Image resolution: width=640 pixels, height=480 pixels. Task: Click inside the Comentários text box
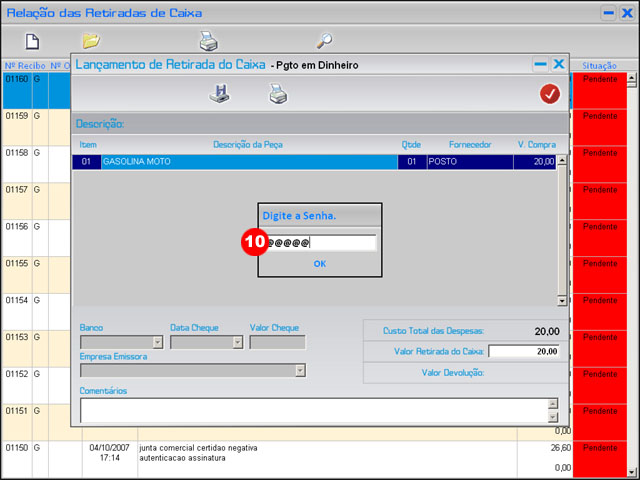pyautogui.click(x=312, y=410)
